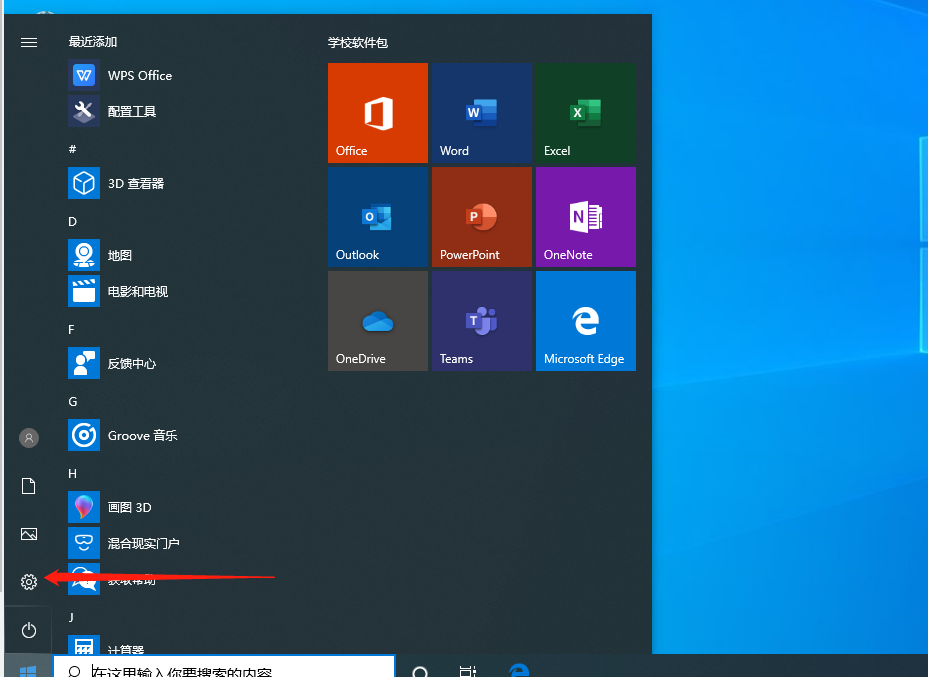
Task: Open Microsoft Edge tile
Action: point(585,321)
